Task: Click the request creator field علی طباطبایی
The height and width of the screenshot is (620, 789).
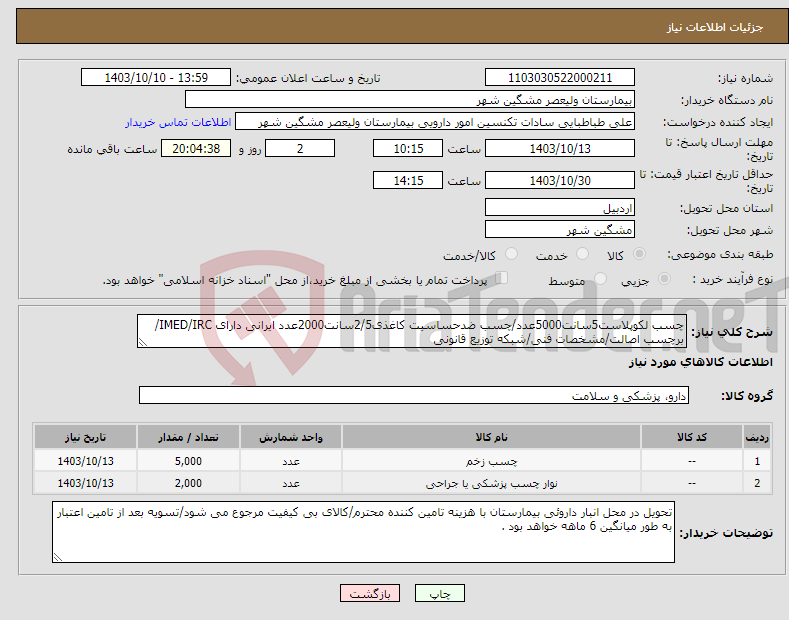Action: [435, 122]
